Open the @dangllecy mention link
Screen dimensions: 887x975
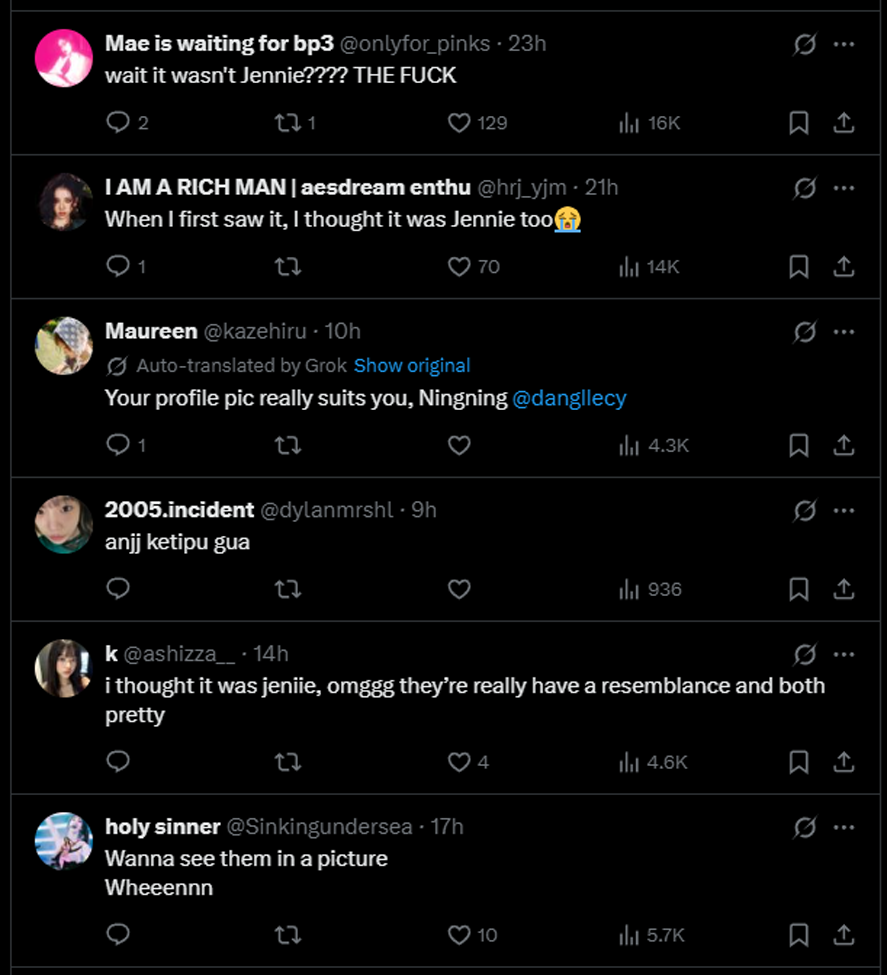point(569,398)
